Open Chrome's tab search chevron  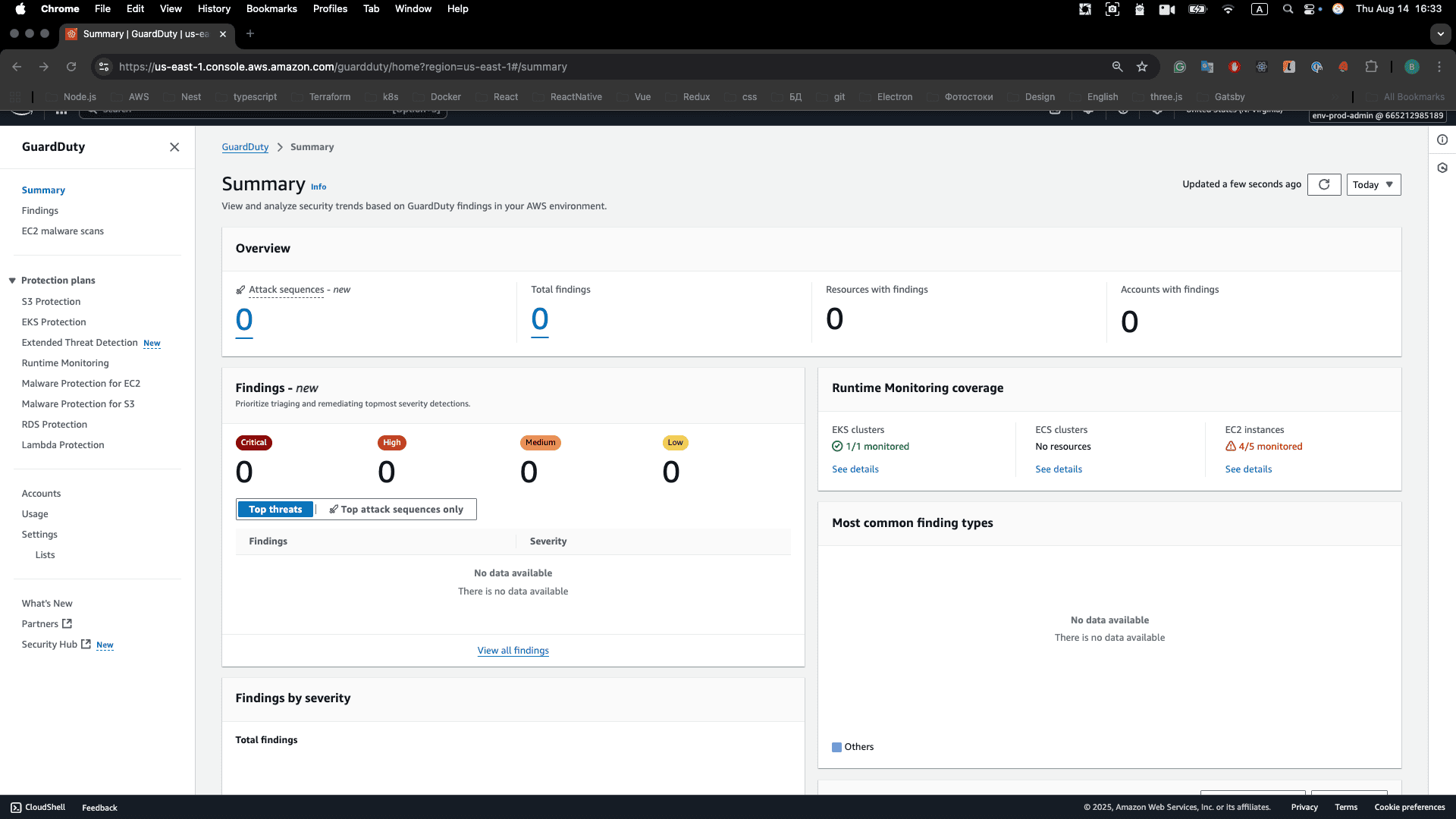coord(1440,34)
